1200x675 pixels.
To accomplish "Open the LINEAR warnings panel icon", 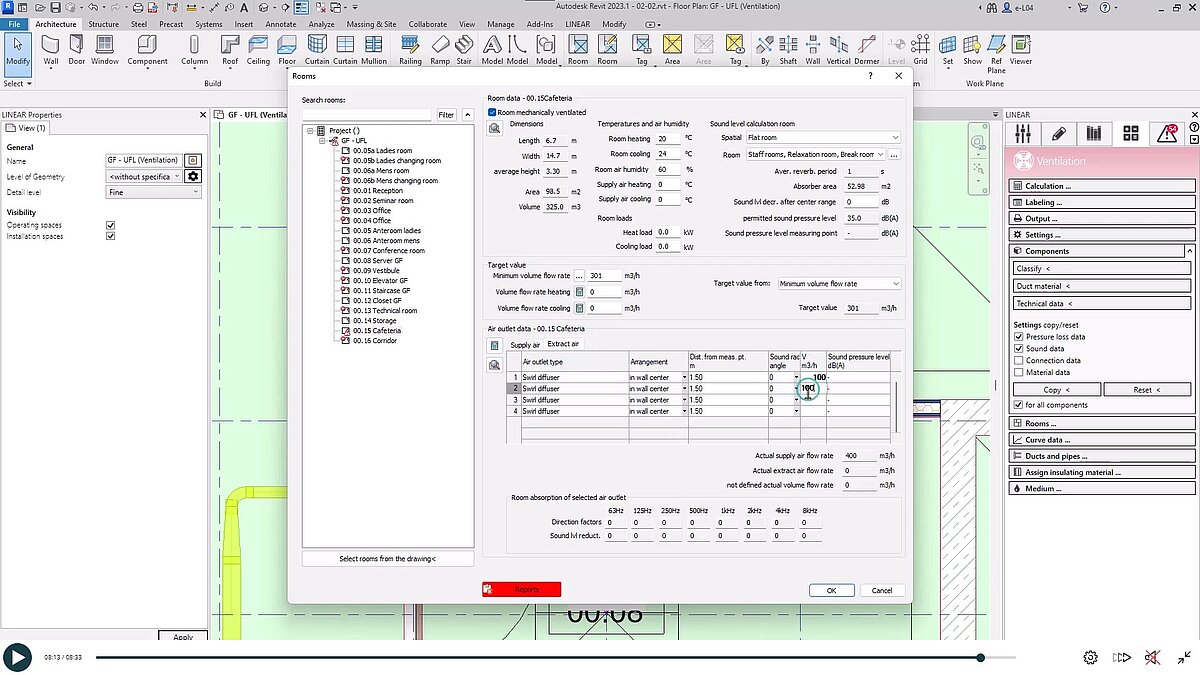I will point(1169,134).
